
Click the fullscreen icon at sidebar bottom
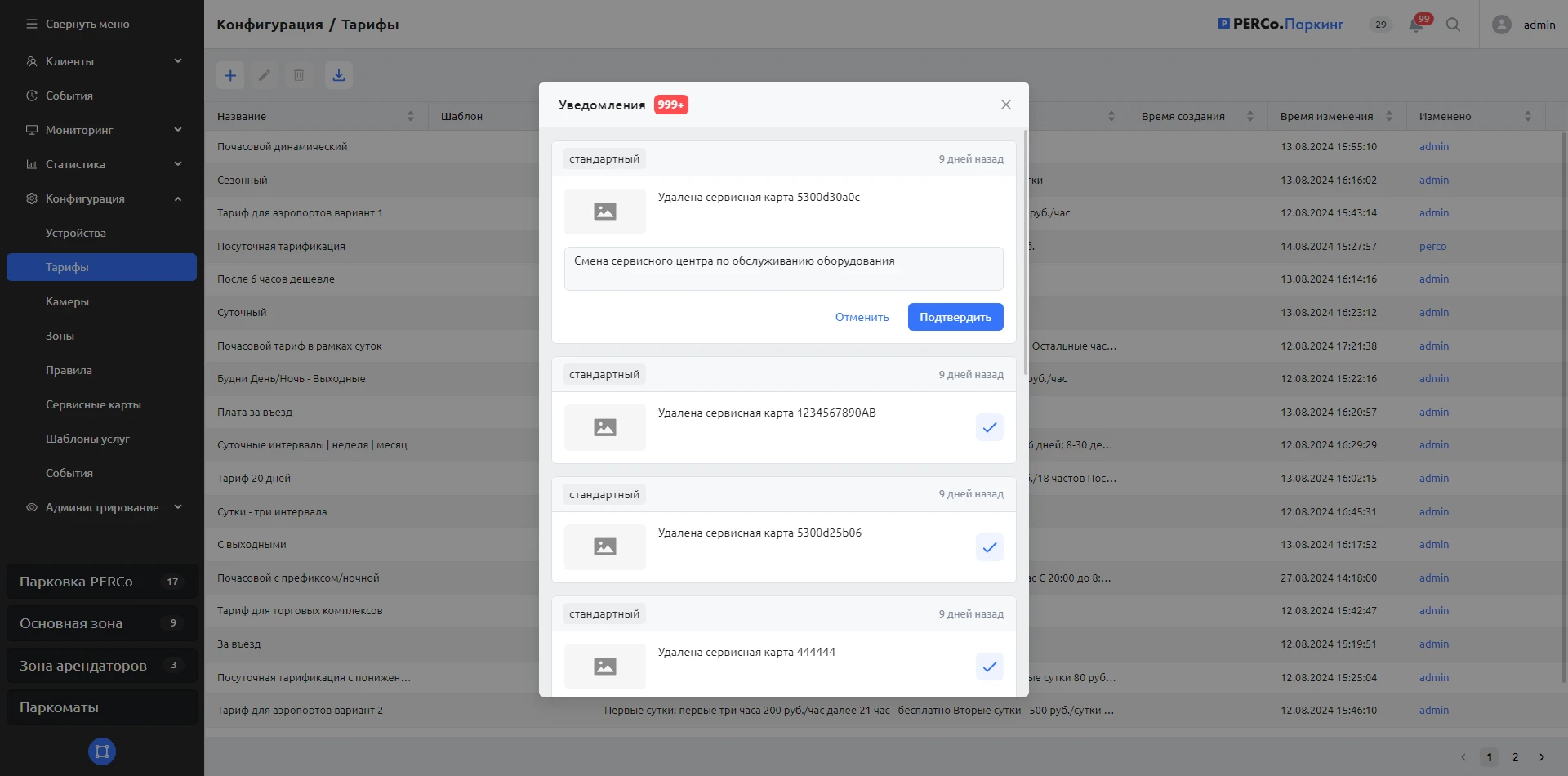[102, 751]
